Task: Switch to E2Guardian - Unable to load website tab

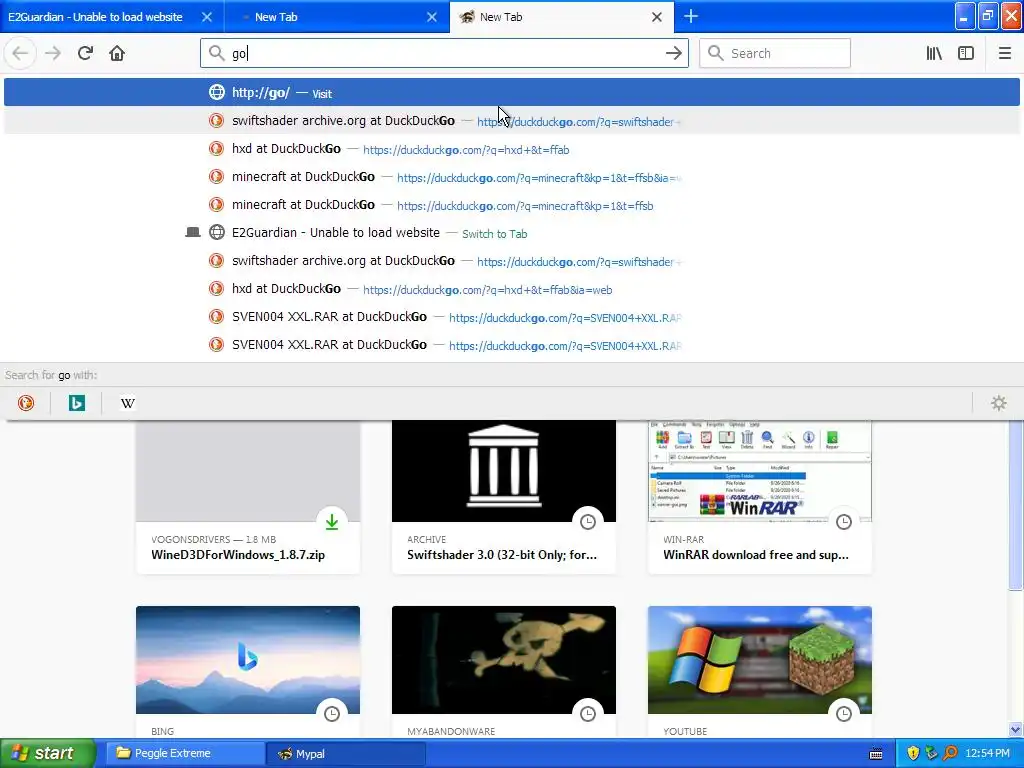Action: point(95,17)
